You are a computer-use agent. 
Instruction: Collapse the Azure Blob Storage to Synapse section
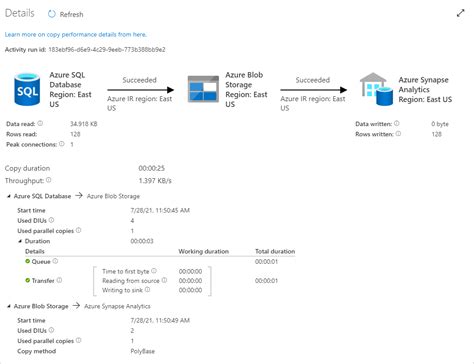[9, 306]
